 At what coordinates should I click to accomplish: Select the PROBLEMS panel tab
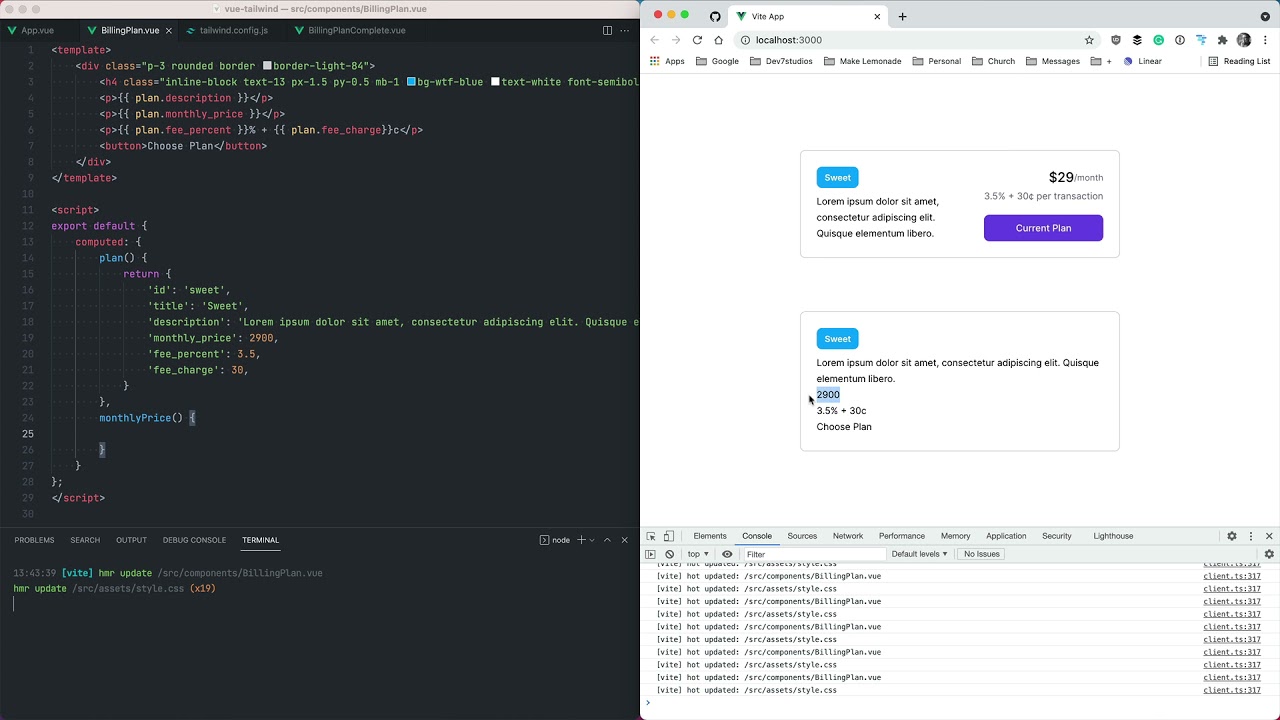pyautogui.click(x=34, y=540)
